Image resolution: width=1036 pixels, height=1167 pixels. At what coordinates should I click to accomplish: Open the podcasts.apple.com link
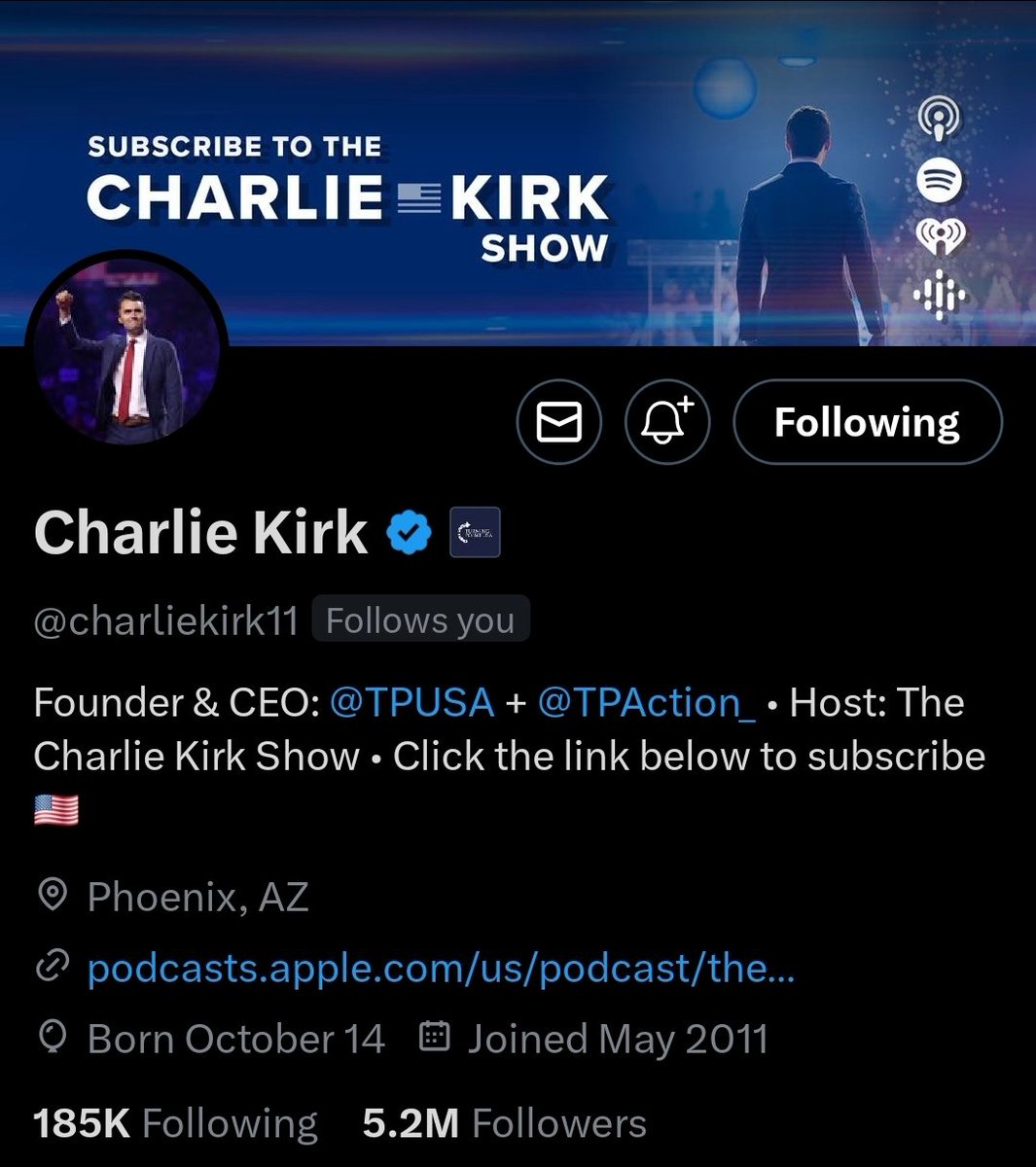point(441,968)
